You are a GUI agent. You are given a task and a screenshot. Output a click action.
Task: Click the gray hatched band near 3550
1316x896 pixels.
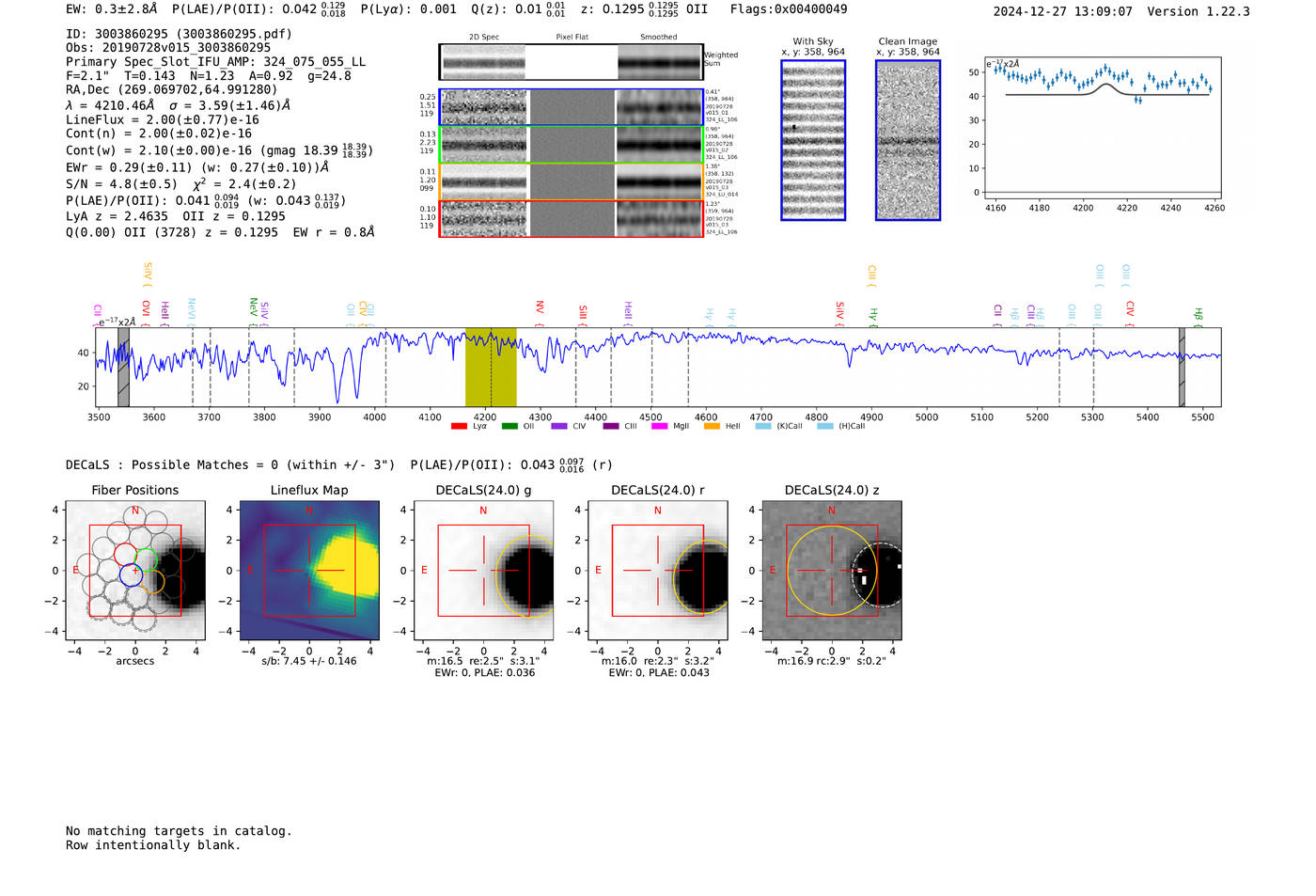[x=123, y=367]
